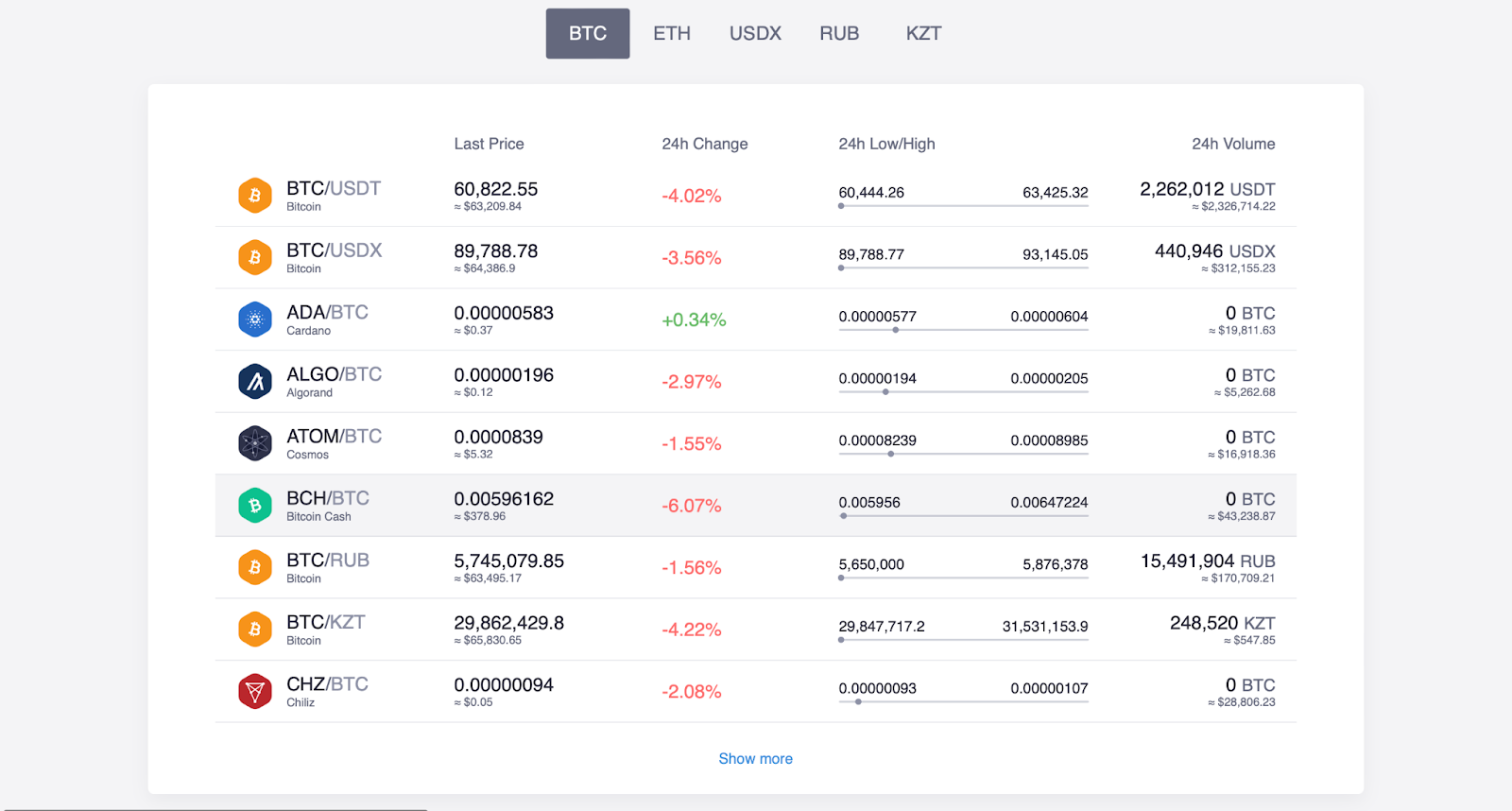Click the green +0.34% change value
The width and height of the screenshot is (1512, 811).
pyautogui.click(x=694, y=319)
